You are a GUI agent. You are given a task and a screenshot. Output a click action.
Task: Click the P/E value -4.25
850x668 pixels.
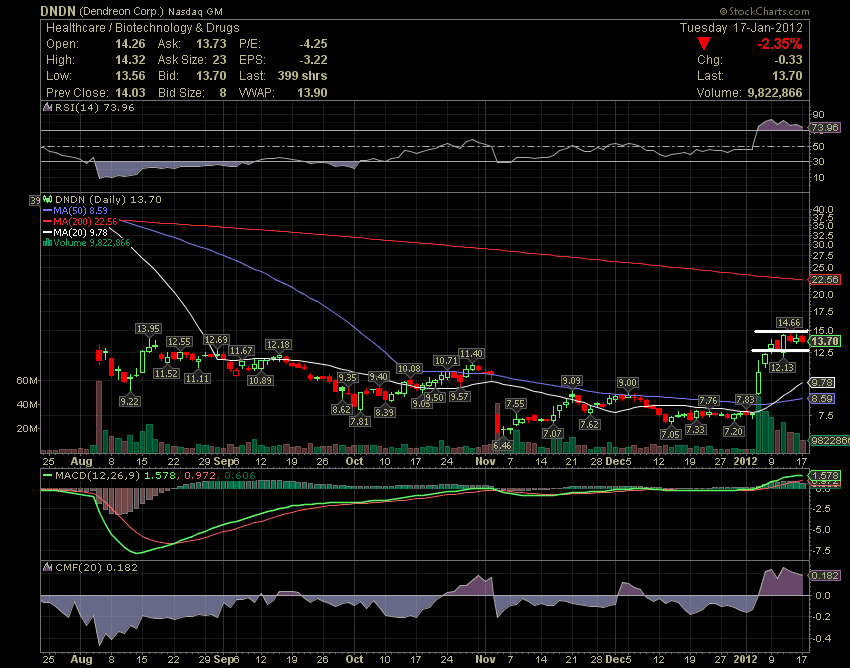click(313, 44)
